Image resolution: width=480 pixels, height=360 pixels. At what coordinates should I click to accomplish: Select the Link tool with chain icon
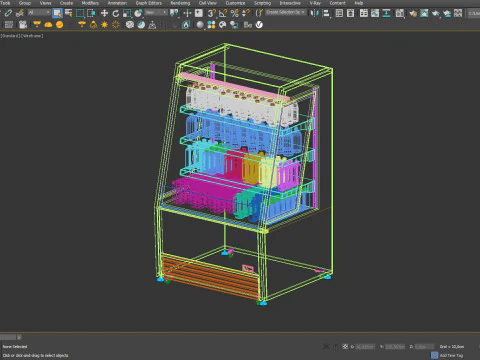click(8, 13)
